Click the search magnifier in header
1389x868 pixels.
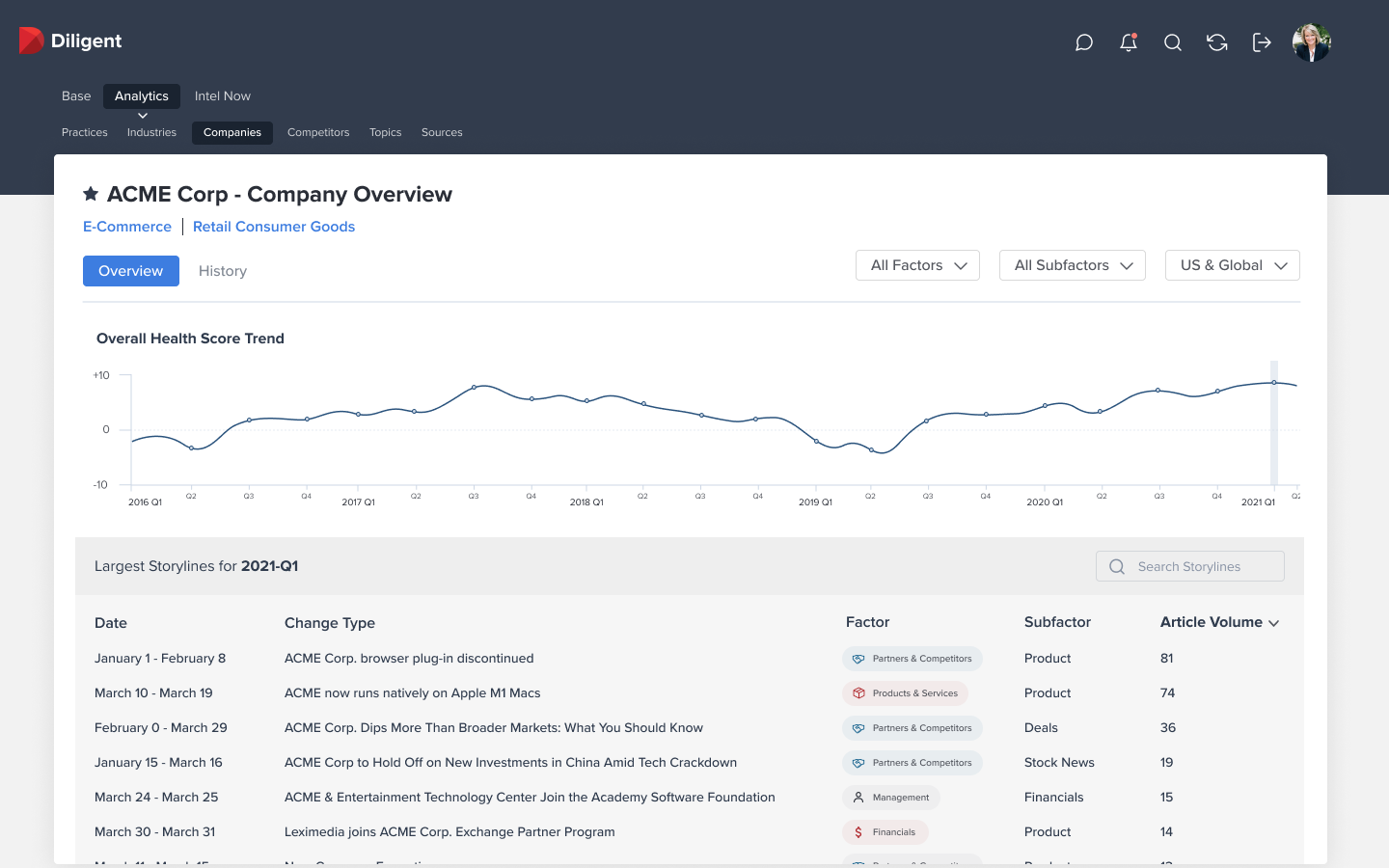click(x=1173, y=42)
